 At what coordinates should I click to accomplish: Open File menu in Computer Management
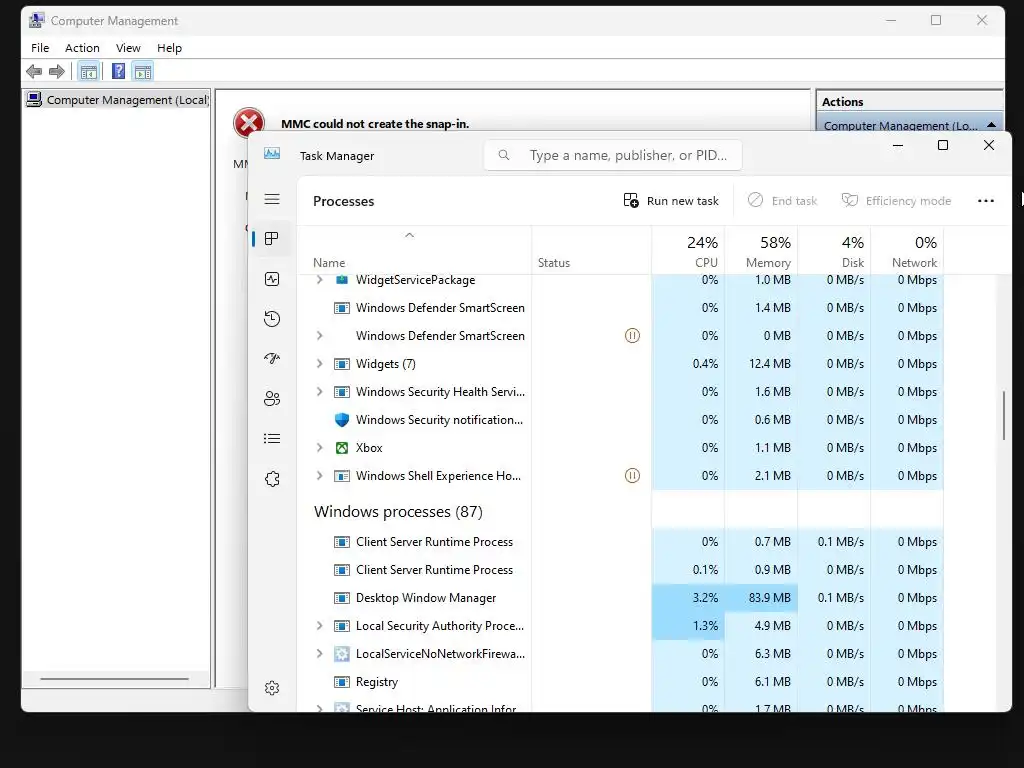40,48
